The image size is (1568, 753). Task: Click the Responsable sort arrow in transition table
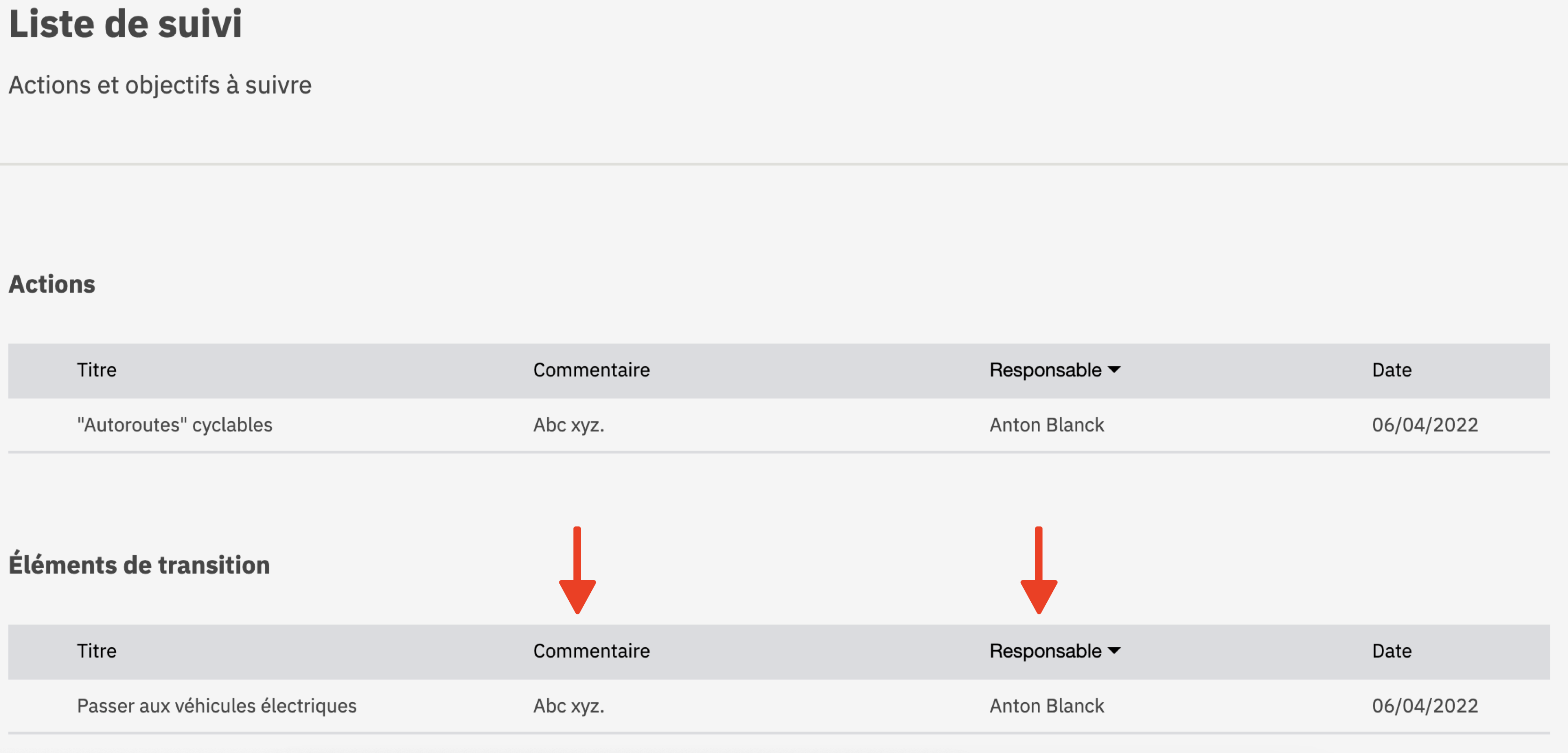(x=1114, y=650)
